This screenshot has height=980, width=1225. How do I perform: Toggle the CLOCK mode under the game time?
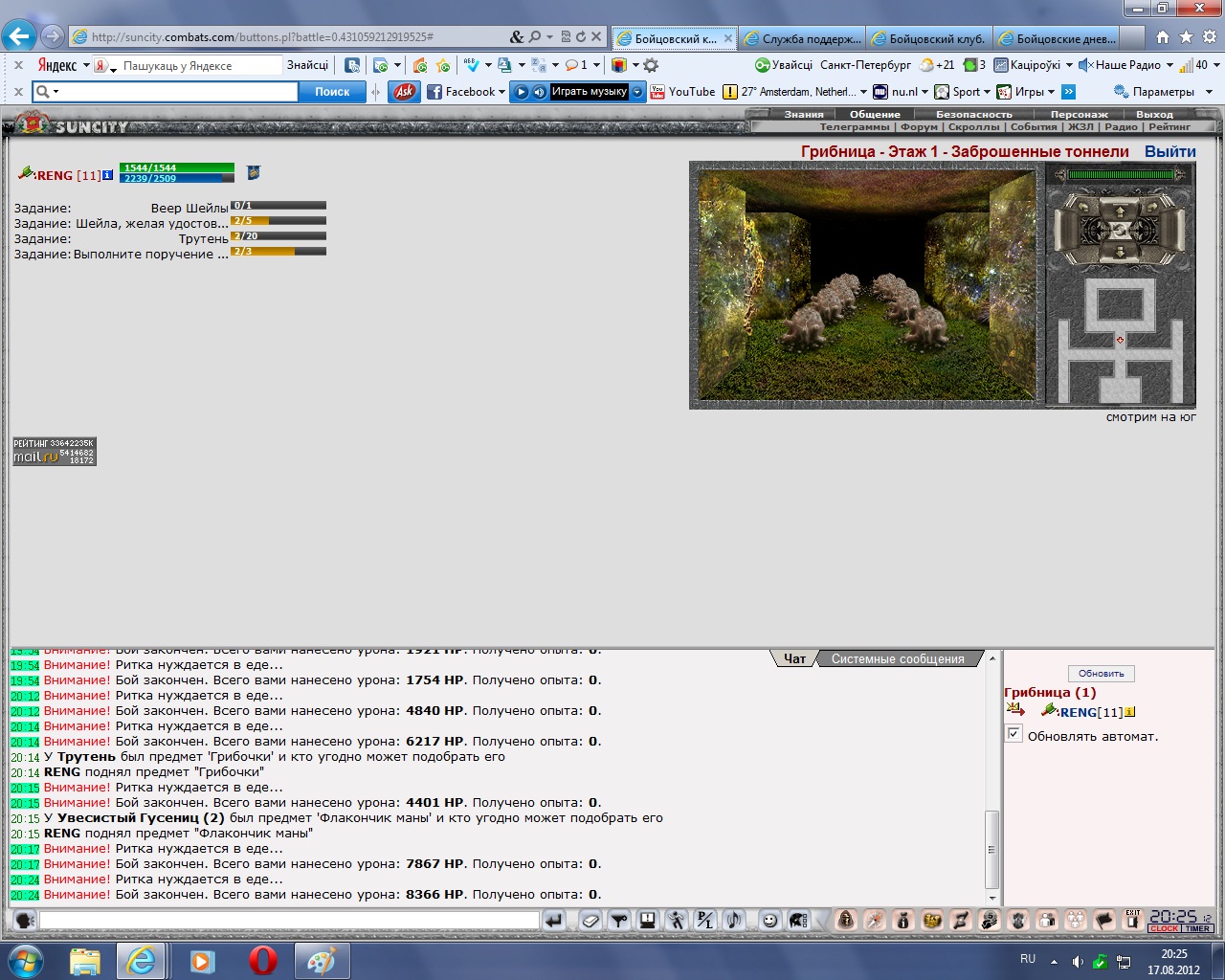pyautogui.click(x=1164, y=928)
